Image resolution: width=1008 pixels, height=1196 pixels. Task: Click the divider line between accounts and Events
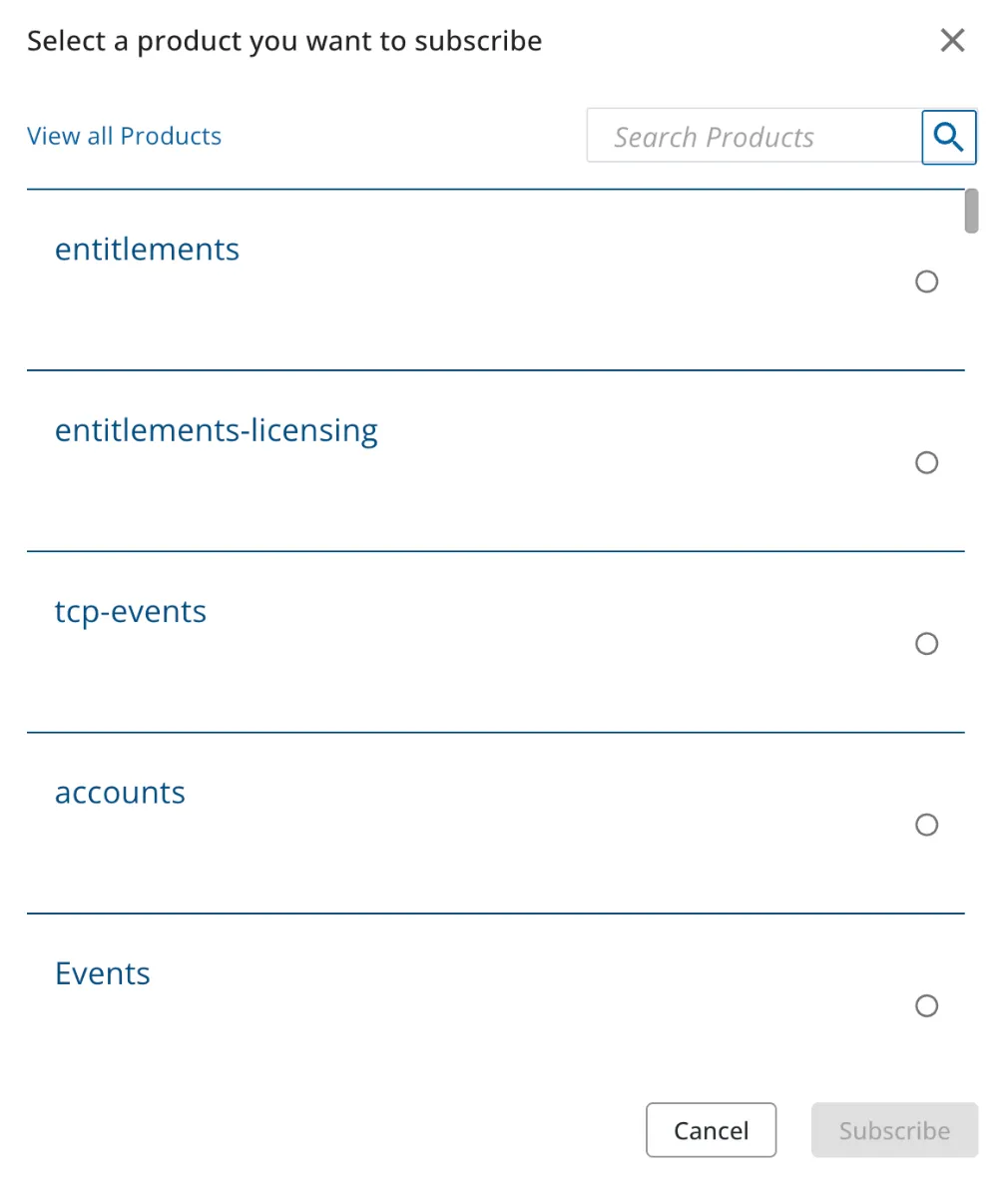tap(496, 913)
